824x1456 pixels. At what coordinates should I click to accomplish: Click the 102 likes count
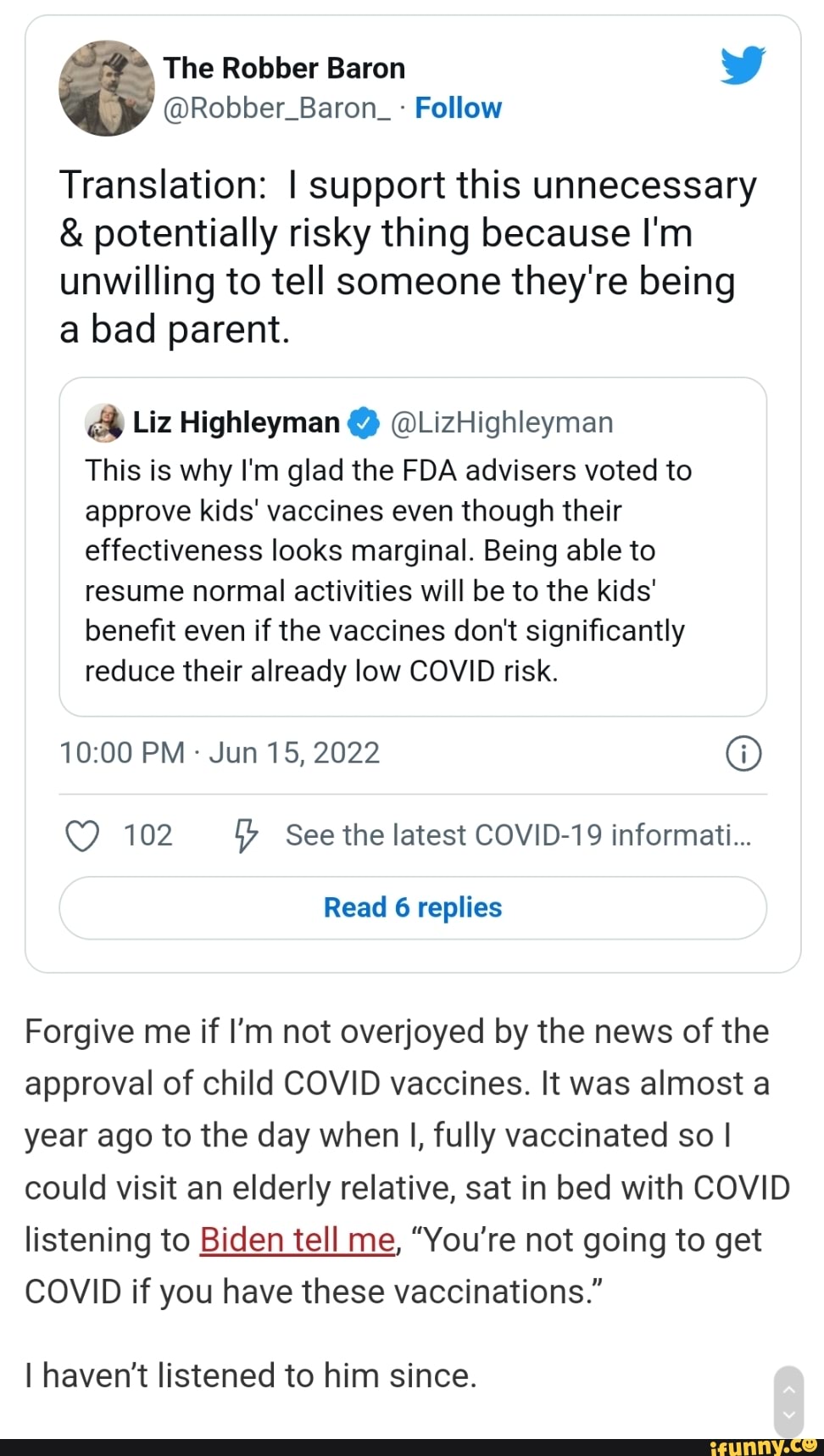point(148,835)
